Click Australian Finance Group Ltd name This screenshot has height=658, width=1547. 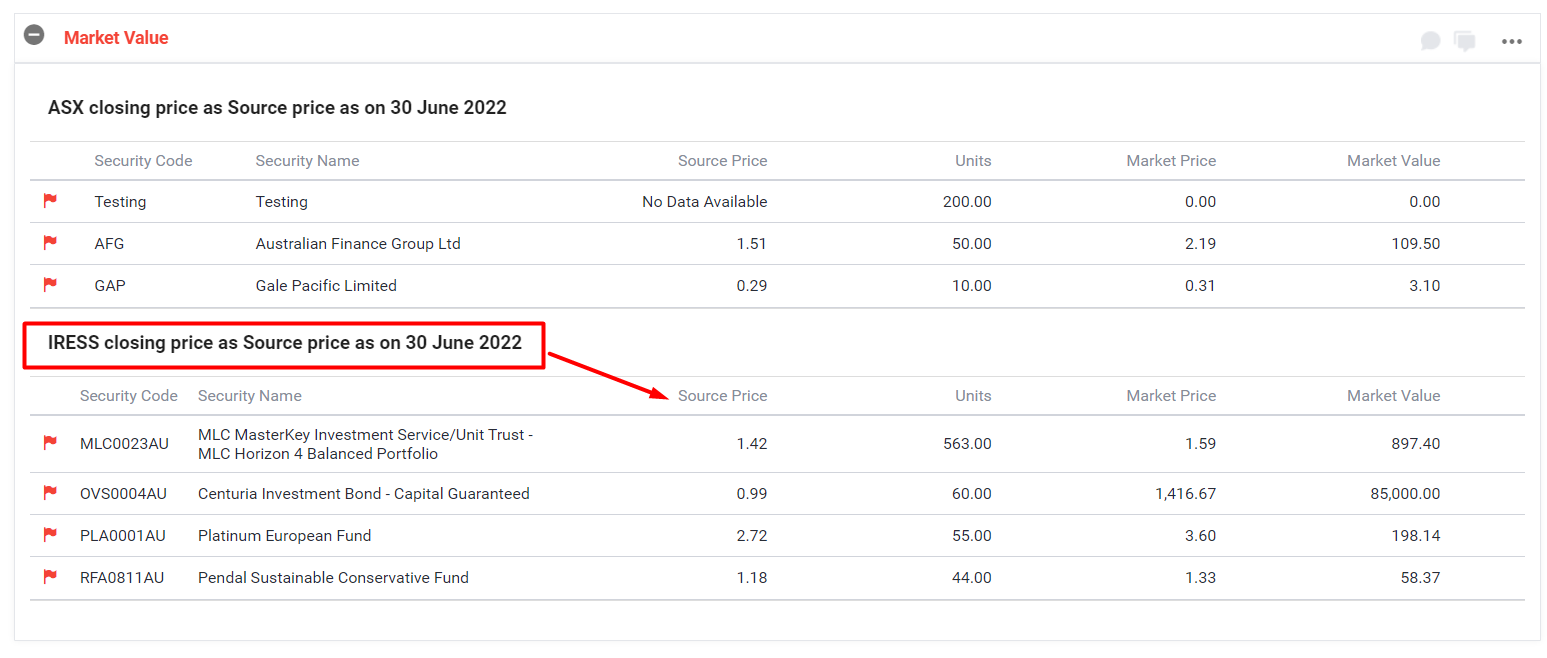coord(358,244)
